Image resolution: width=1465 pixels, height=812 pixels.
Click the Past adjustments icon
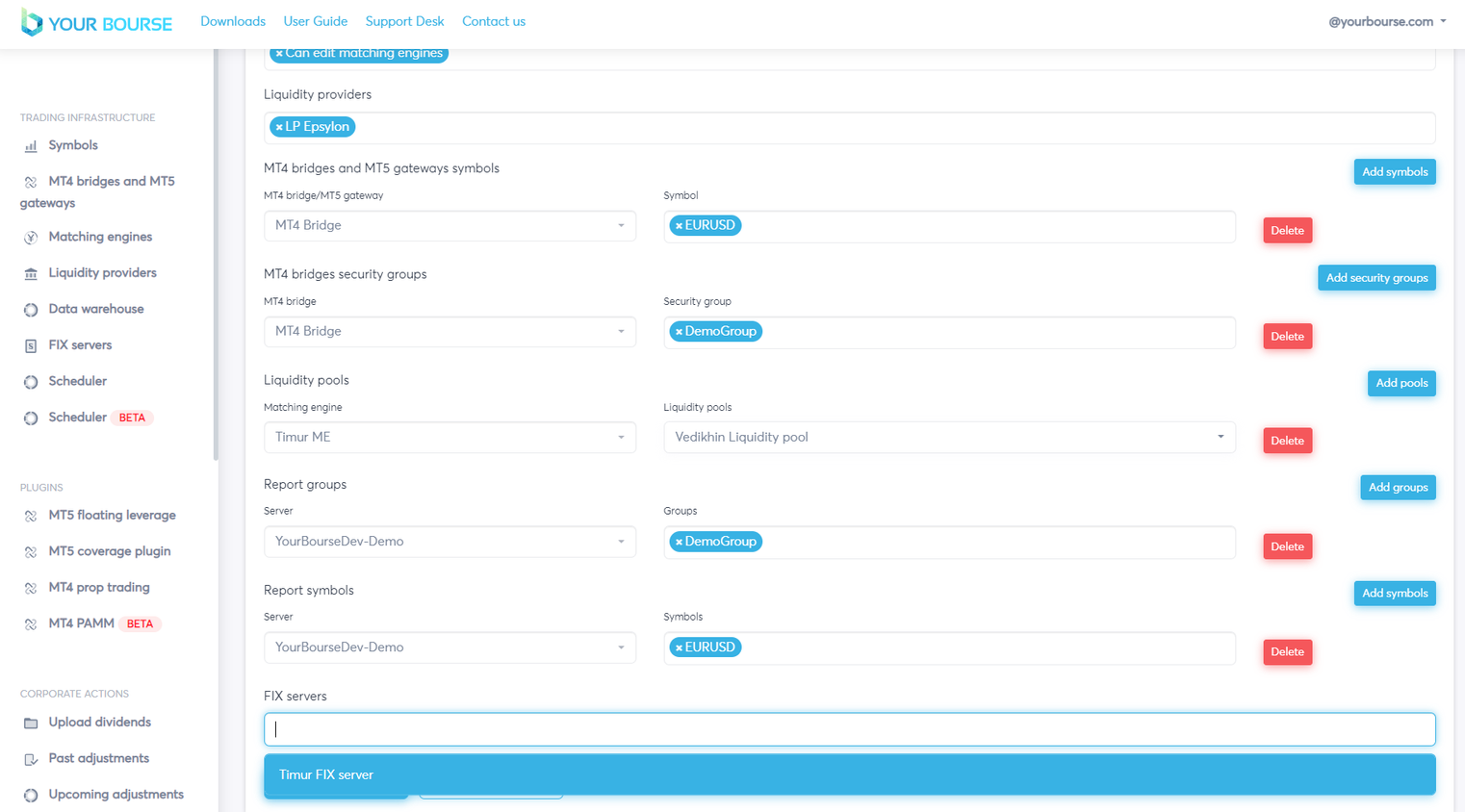[x=31, y=760]
